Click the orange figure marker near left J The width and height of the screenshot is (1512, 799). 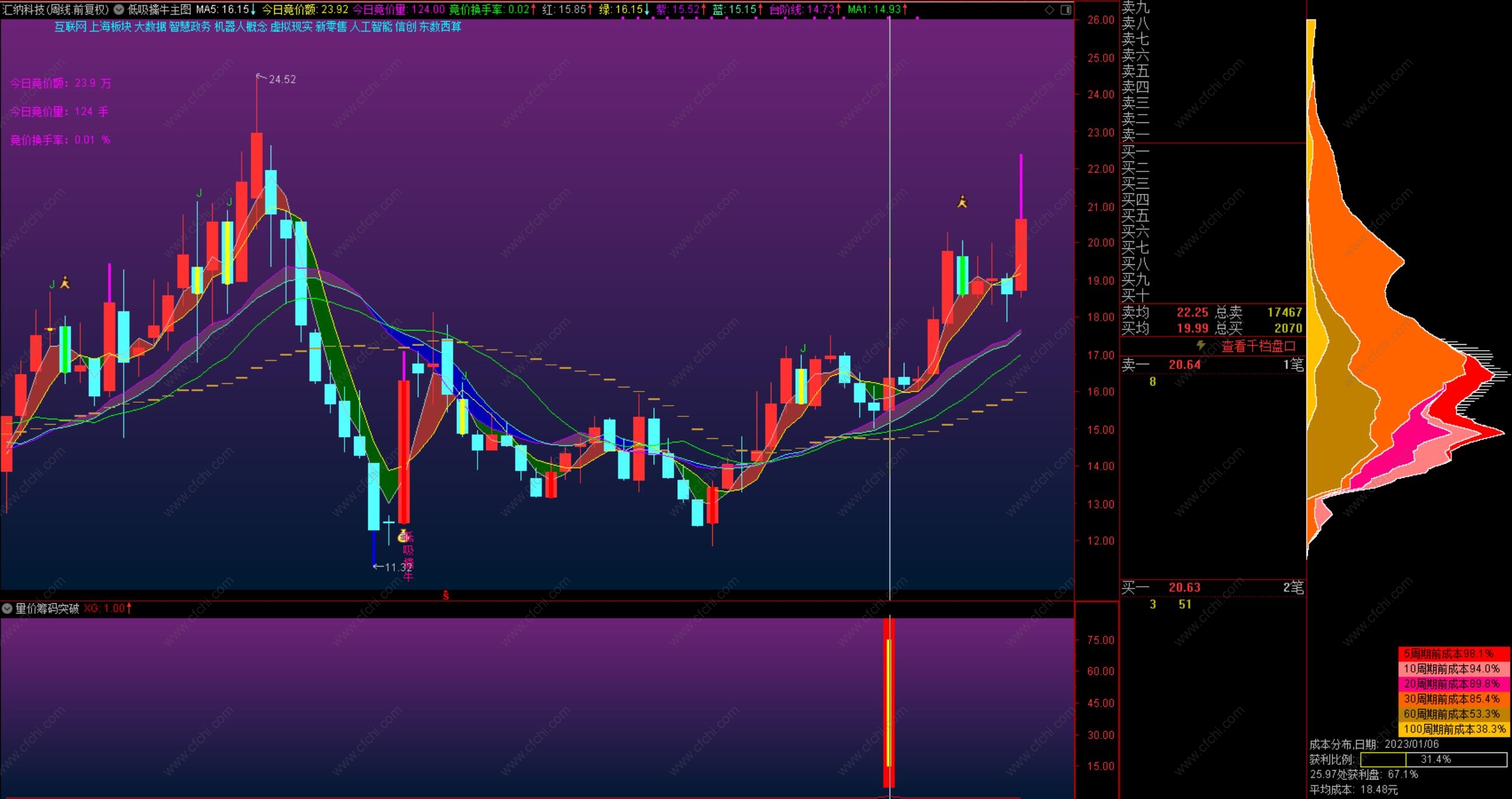(65, 283)
